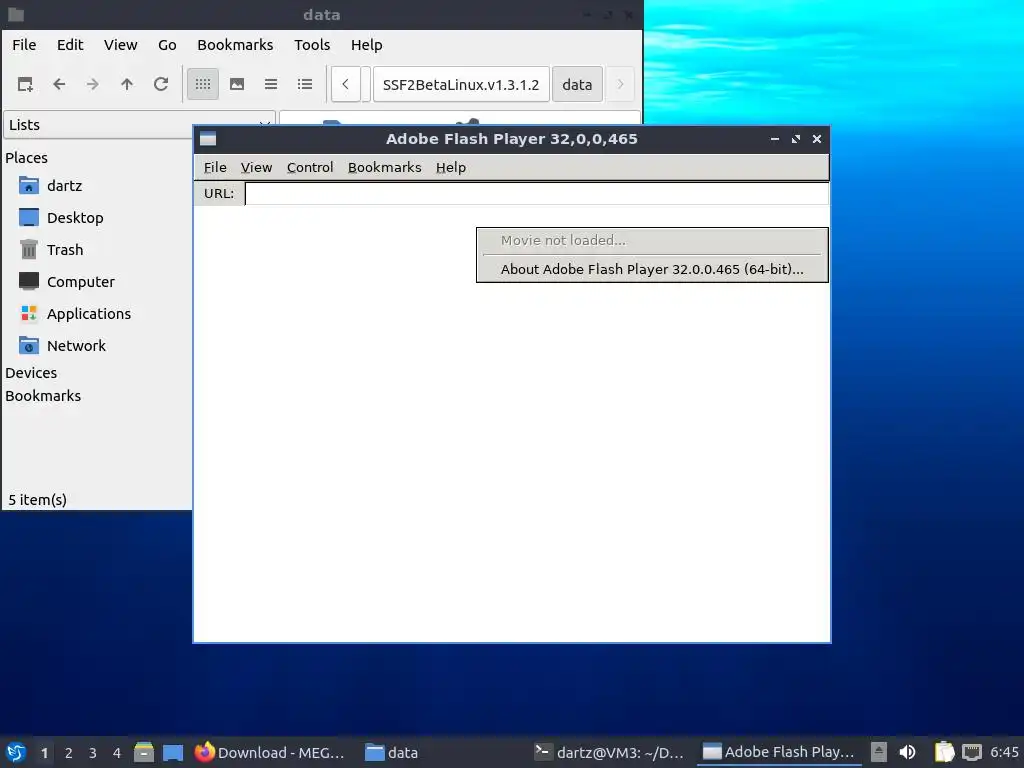Open Applications in the Places sidebar
Screen dimensions: 1024x768
tap(75, 313)
